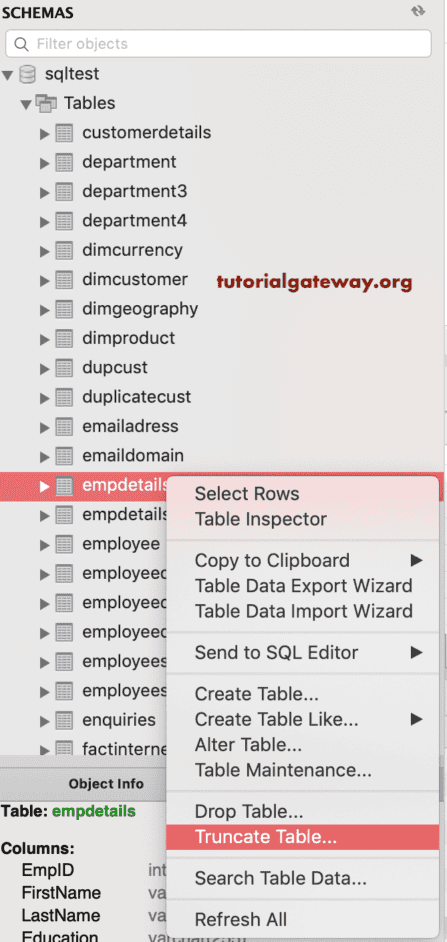Expand the department table node
The height and width of the screenshot is (942, 447).
click(44, 163)
